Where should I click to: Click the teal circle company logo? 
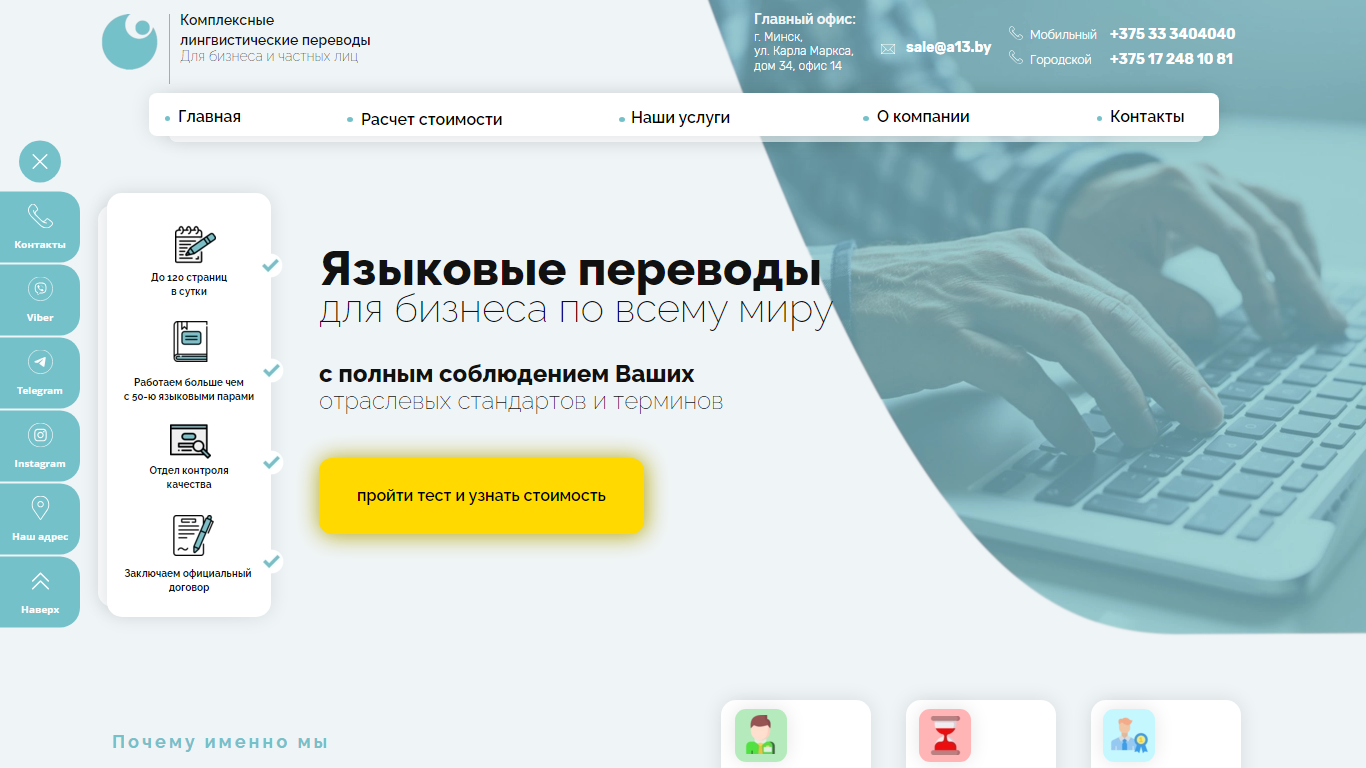pos(130,41)
